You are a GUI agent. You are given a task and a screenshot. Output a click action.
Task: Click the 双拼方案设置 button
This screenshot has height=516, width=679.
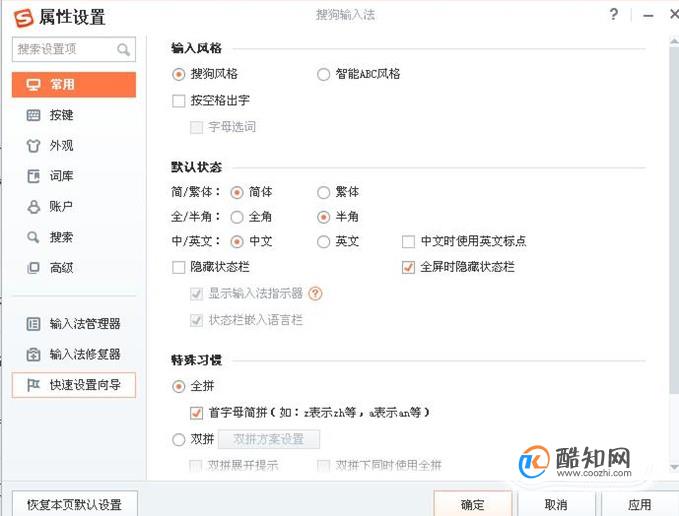pos(269,439)
